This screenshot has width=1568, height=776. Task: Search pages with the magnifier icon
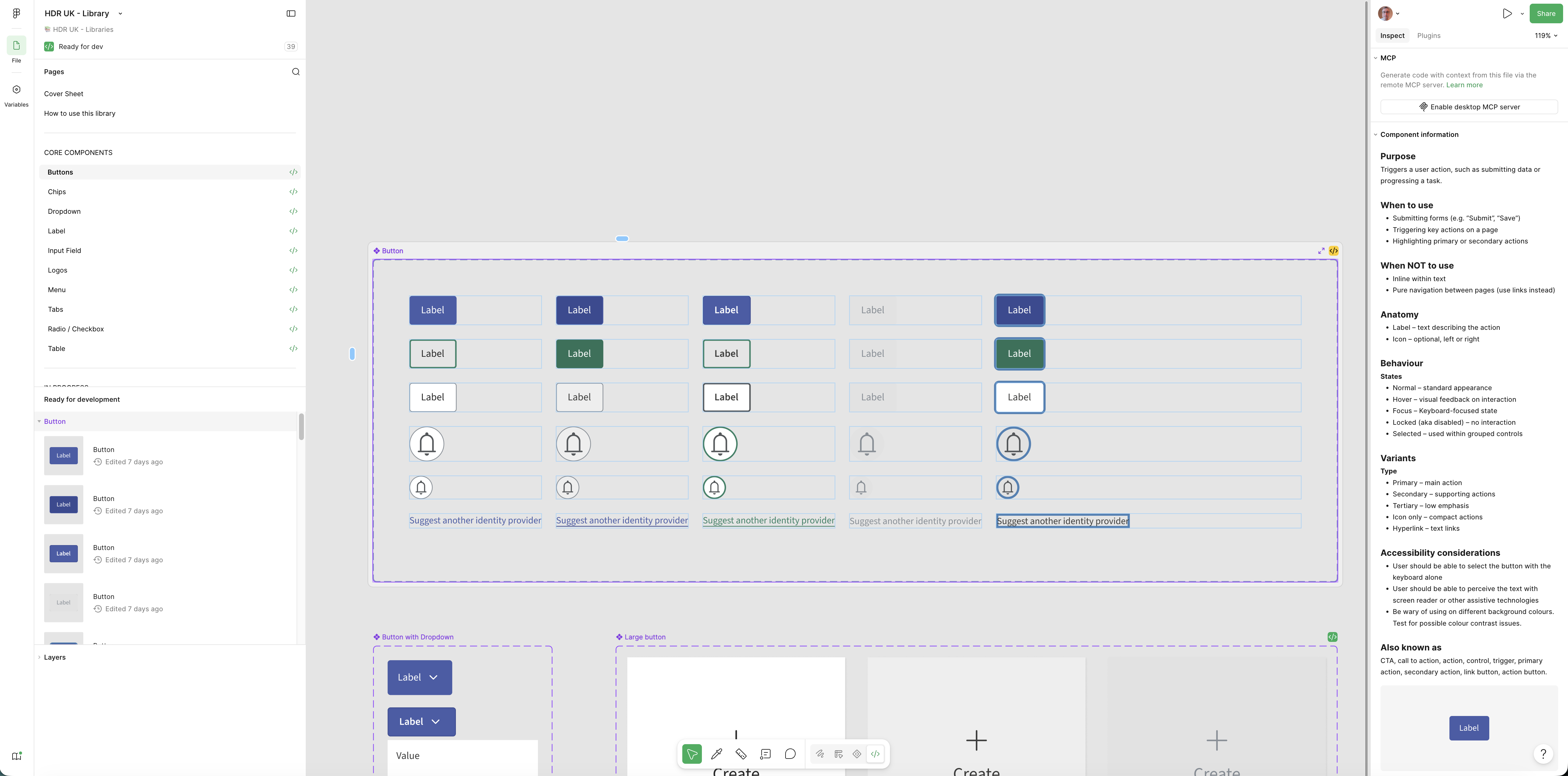pyautogui.click(x=296, y=72)
